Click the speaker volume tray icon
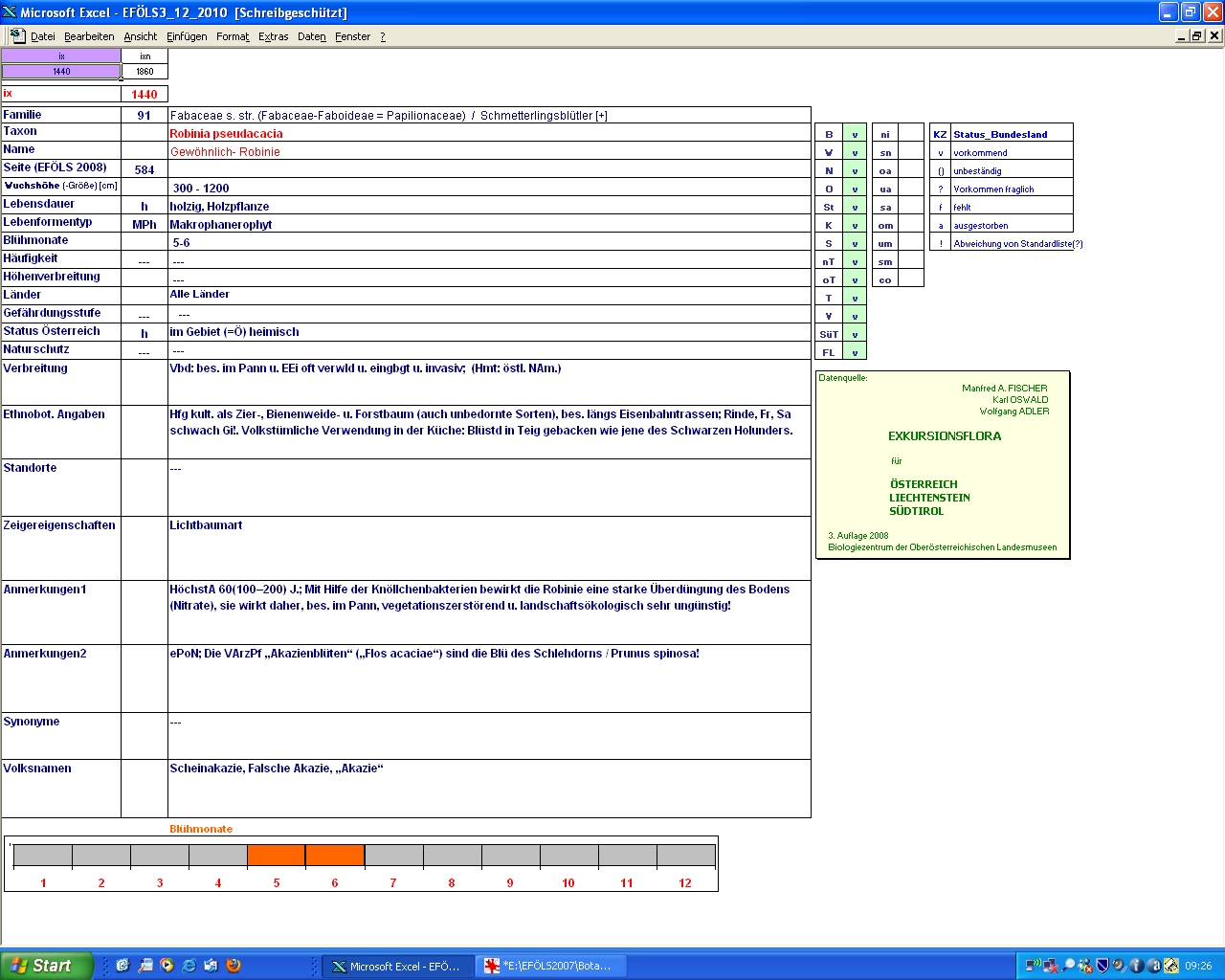The image size is (1225, 980). tap(1119, 966)
